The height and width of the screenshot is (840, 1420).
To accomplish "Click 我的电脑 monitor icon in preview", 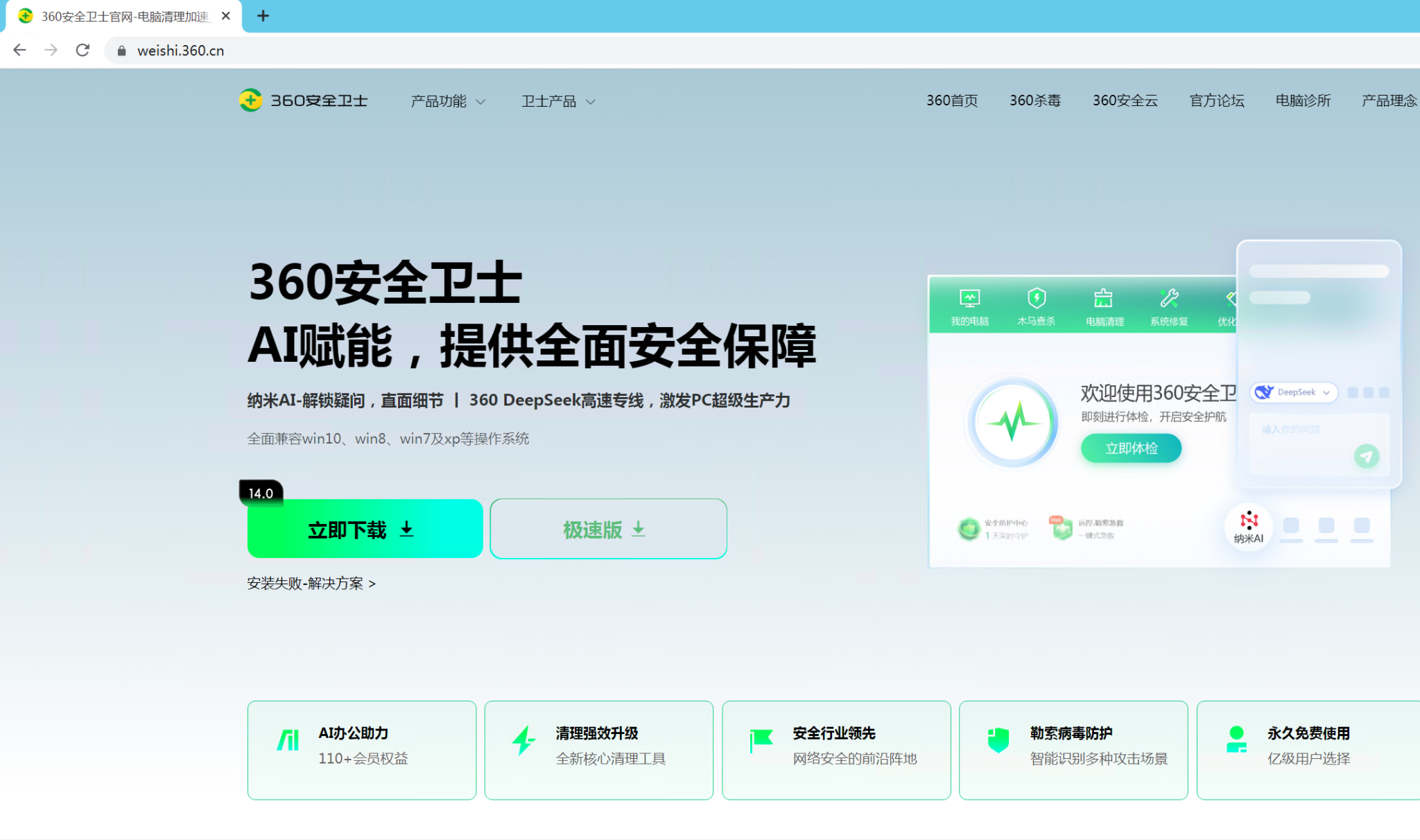I will (969, 299).
